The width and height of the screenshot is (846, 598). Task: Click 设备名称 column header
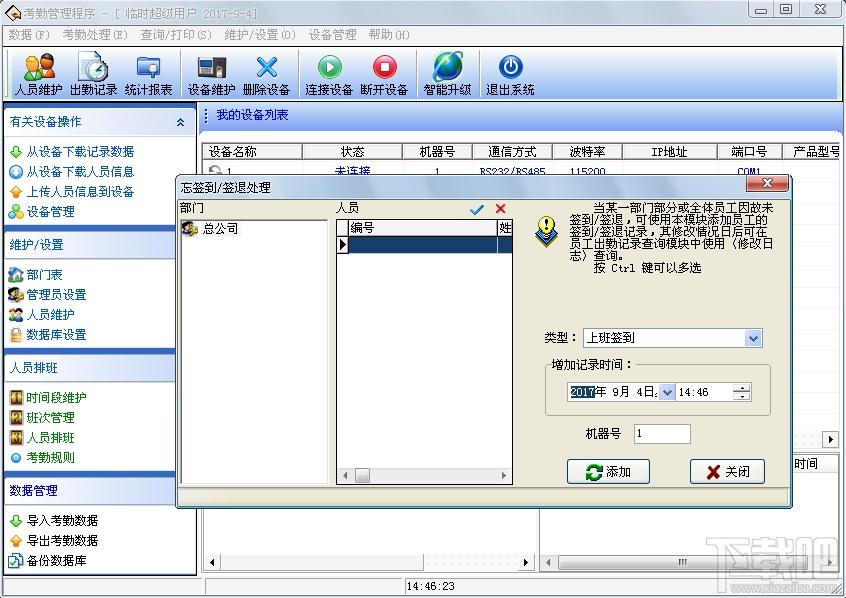pyautogui.click(x=253, y=152)
